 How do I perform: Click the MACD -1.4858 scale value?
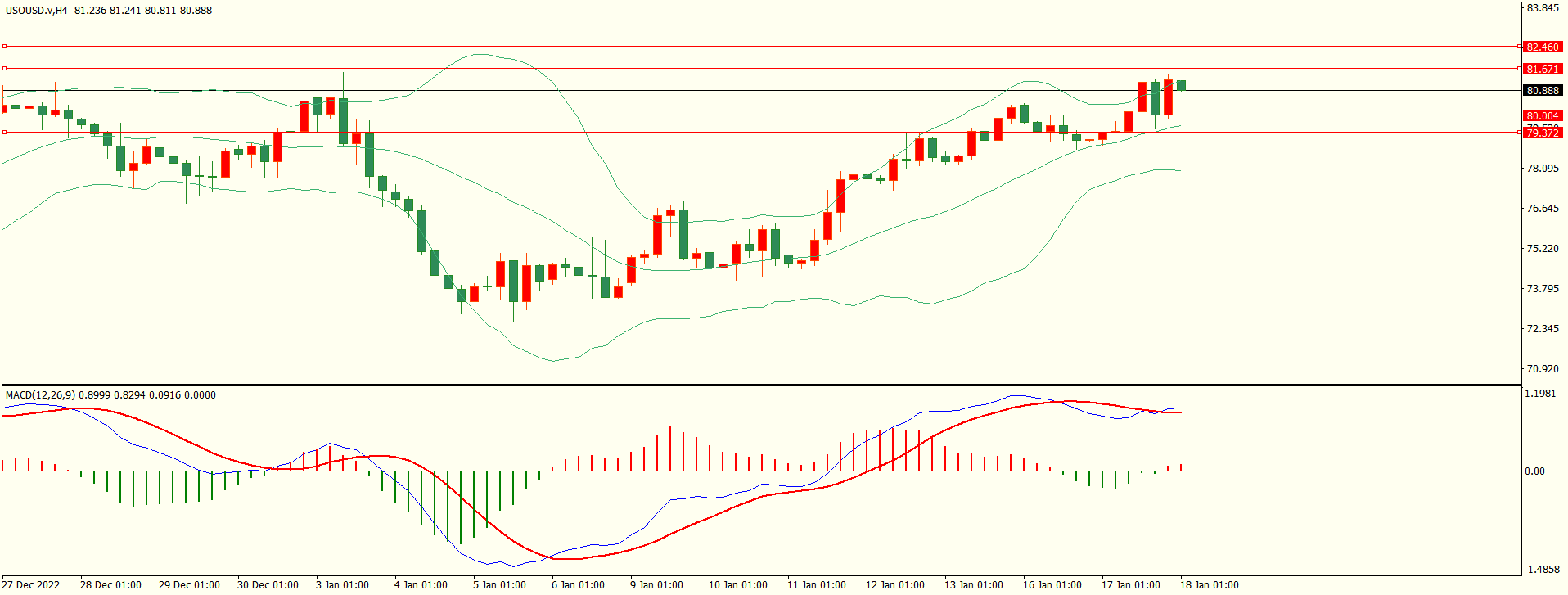1541,570
